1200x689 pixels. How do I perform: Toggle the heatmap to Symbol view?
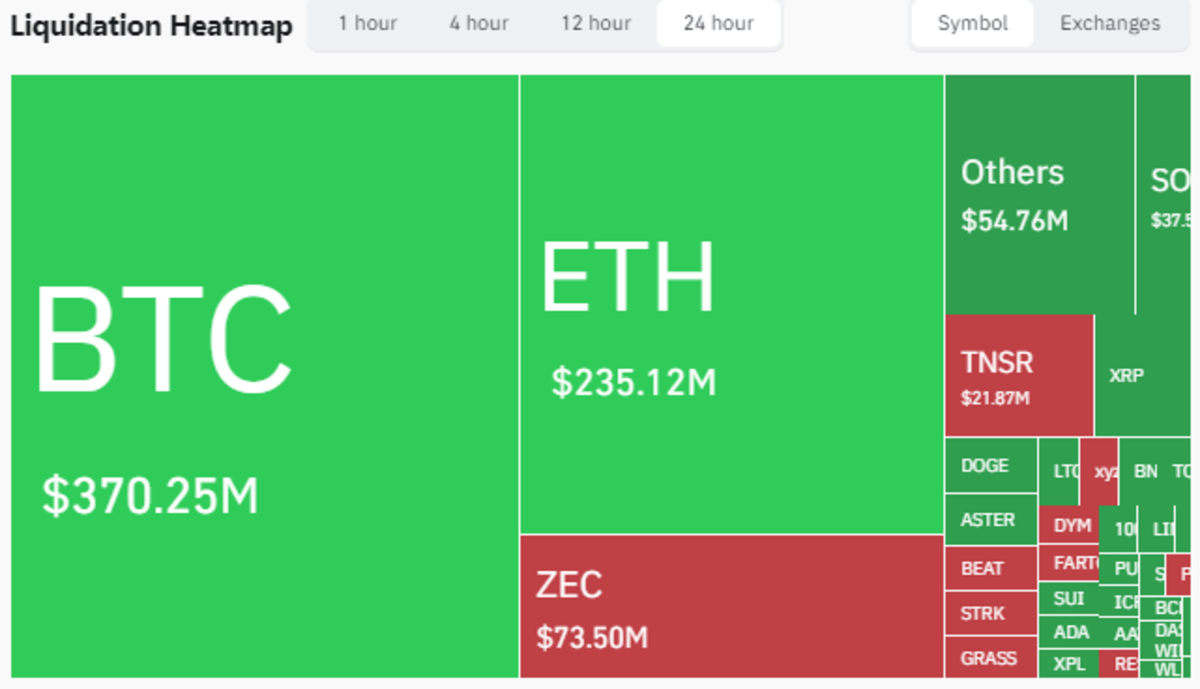coord(971,23)
